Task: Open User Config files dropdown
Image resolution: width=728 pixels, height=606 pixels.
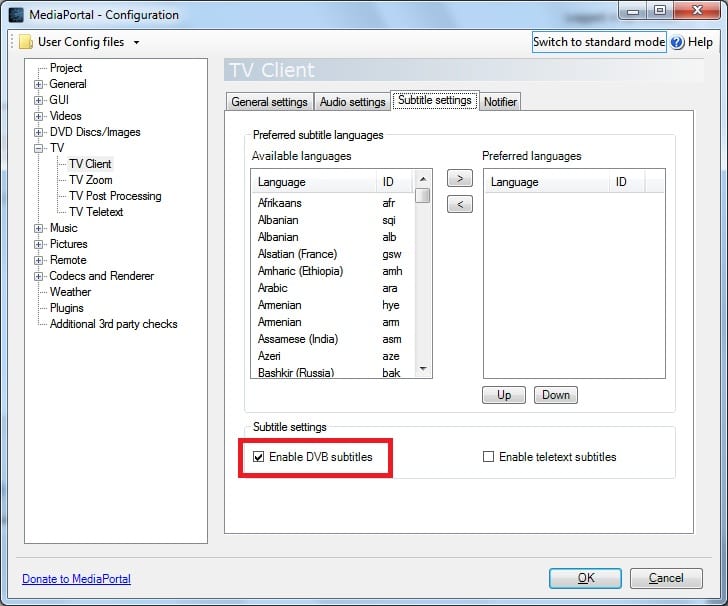Action: coord(136,42)
